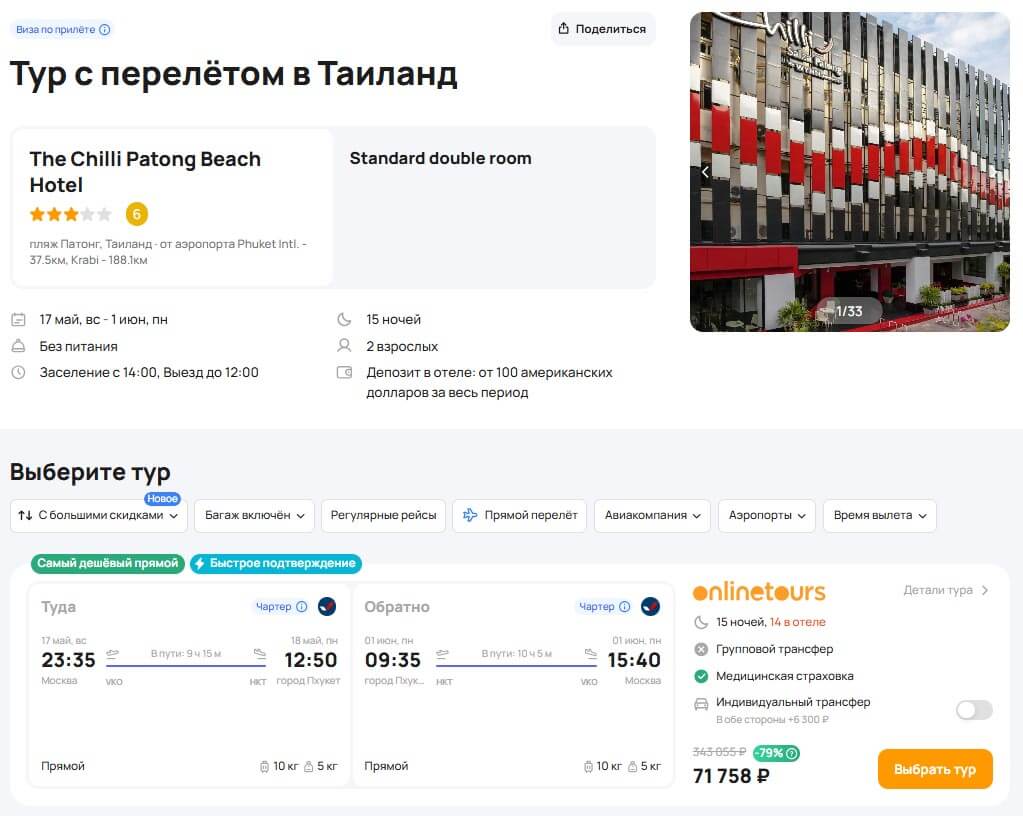1023x816 pixels.
Task: Click the price 71 758 ₽
Action: 731,776
